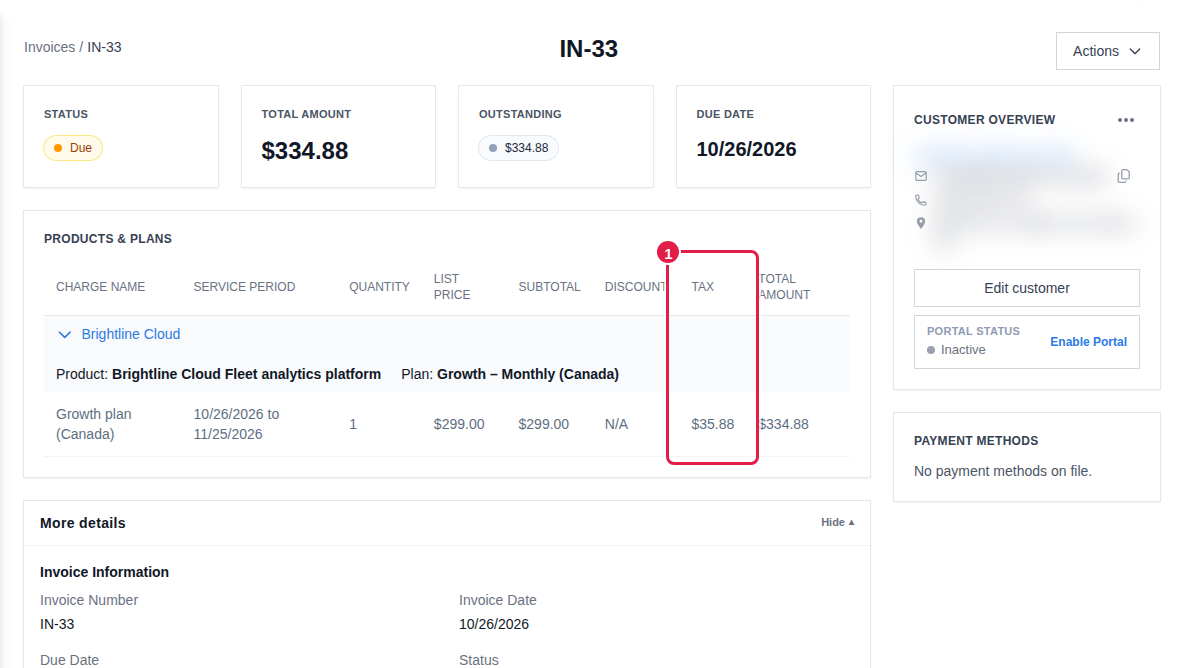1184x668 pixels.
Task: Click the quantity value 1
Action: [353, 425]
